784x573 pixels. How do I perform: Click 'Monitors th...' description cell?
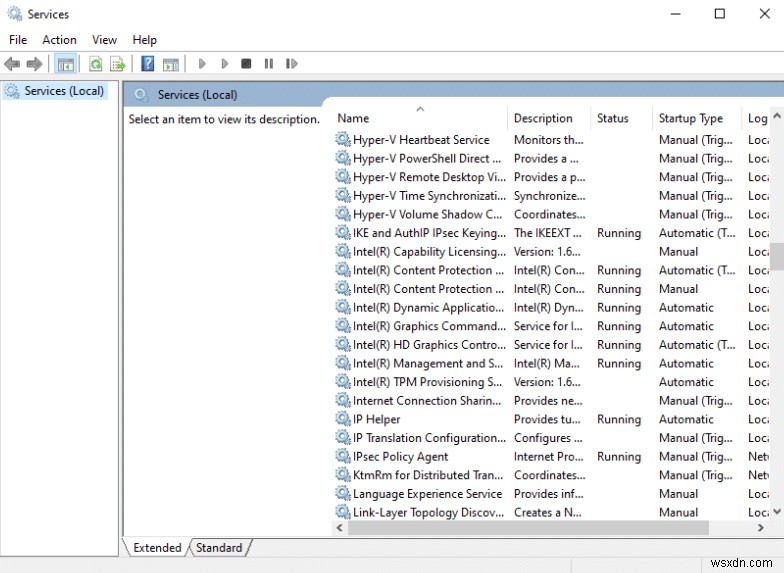tap(548, 140)
